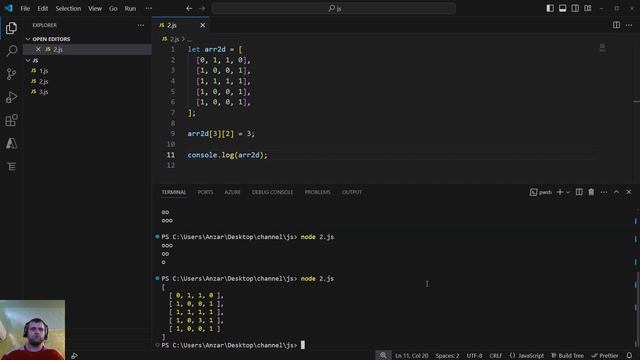
Task: Maximize the panel size chevron
Action: [x=616, y=192]
